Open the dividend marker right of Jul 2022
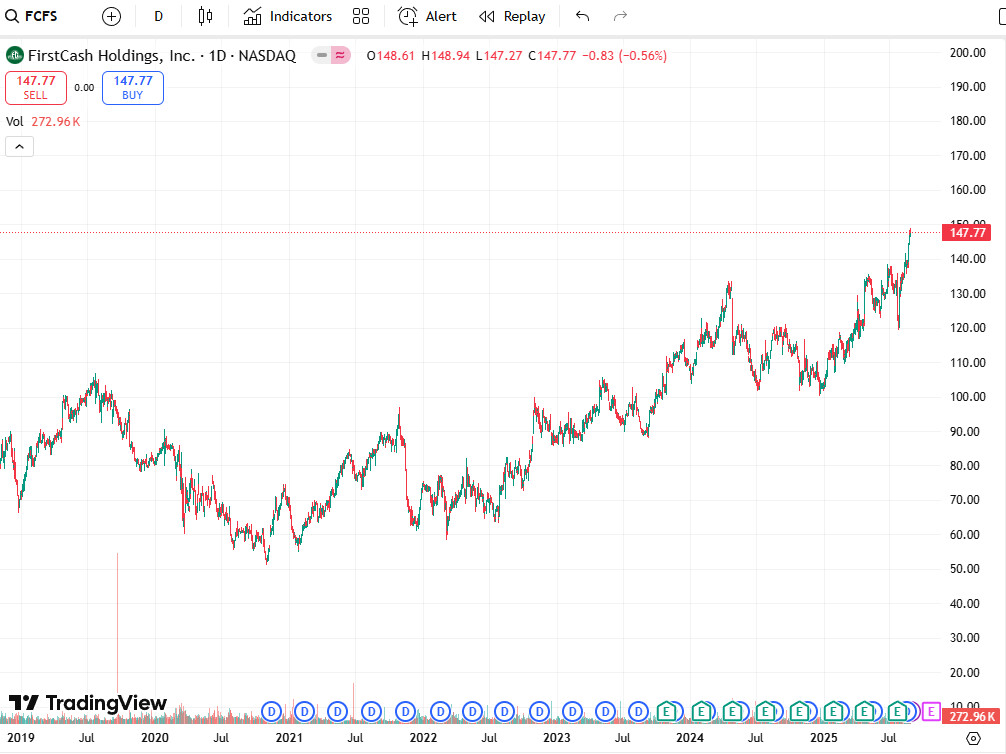The height and width of the screenshot is (754, 1006). click(x=505, y=712)
